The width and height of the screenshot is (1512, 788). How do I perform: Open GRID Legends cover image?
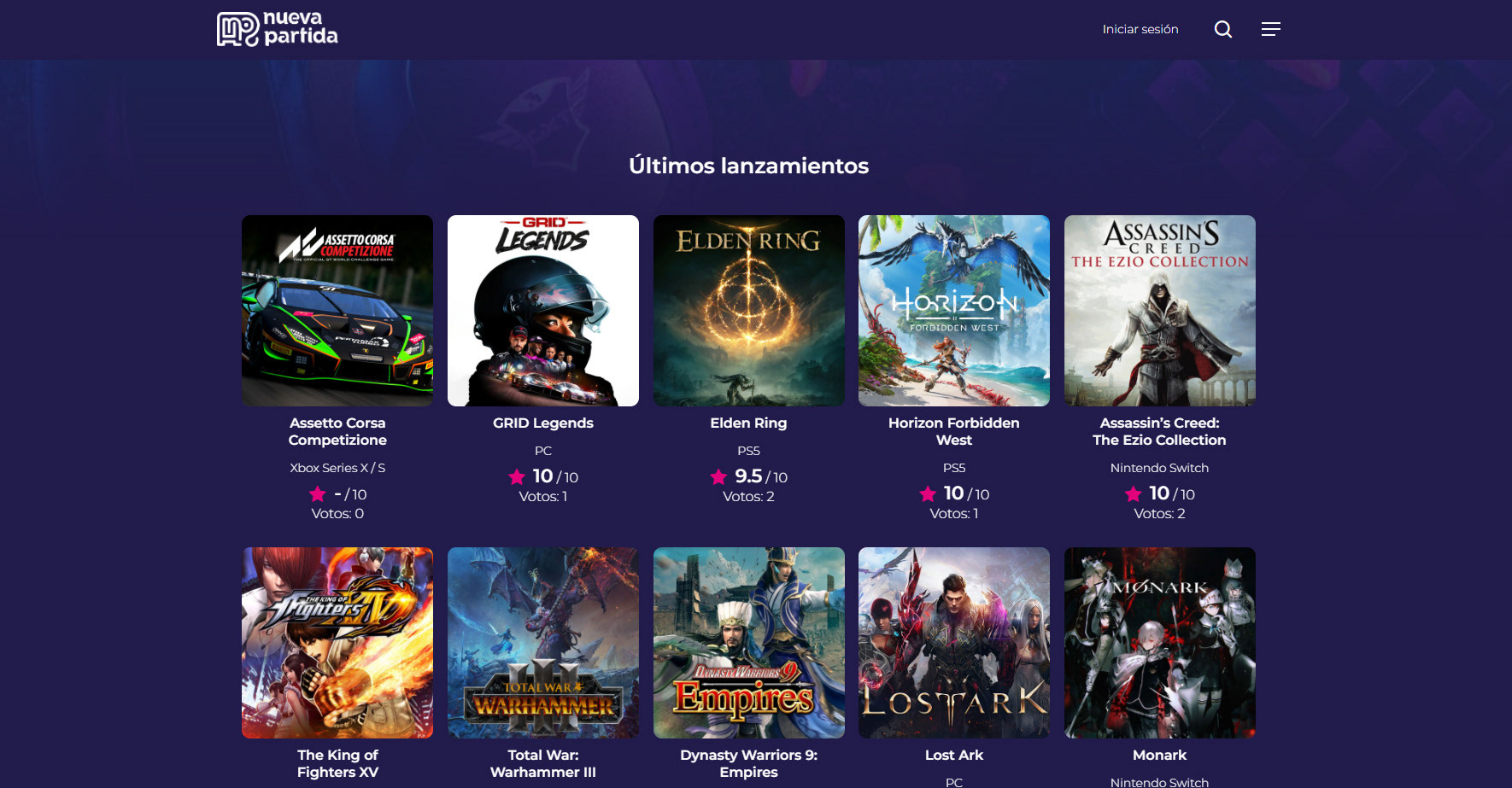pyautogui.click(x=543, y=311)
